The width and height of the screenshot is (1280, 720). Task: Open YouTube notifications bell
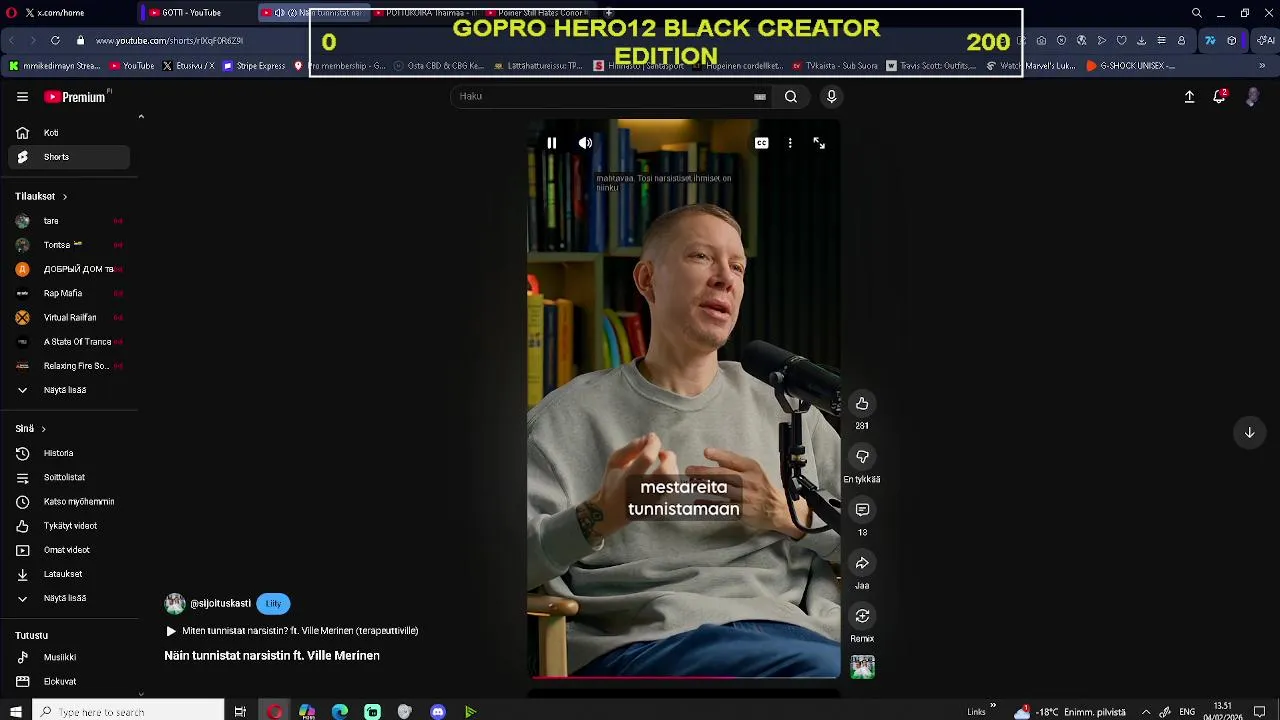click(x=1219, y=97)
